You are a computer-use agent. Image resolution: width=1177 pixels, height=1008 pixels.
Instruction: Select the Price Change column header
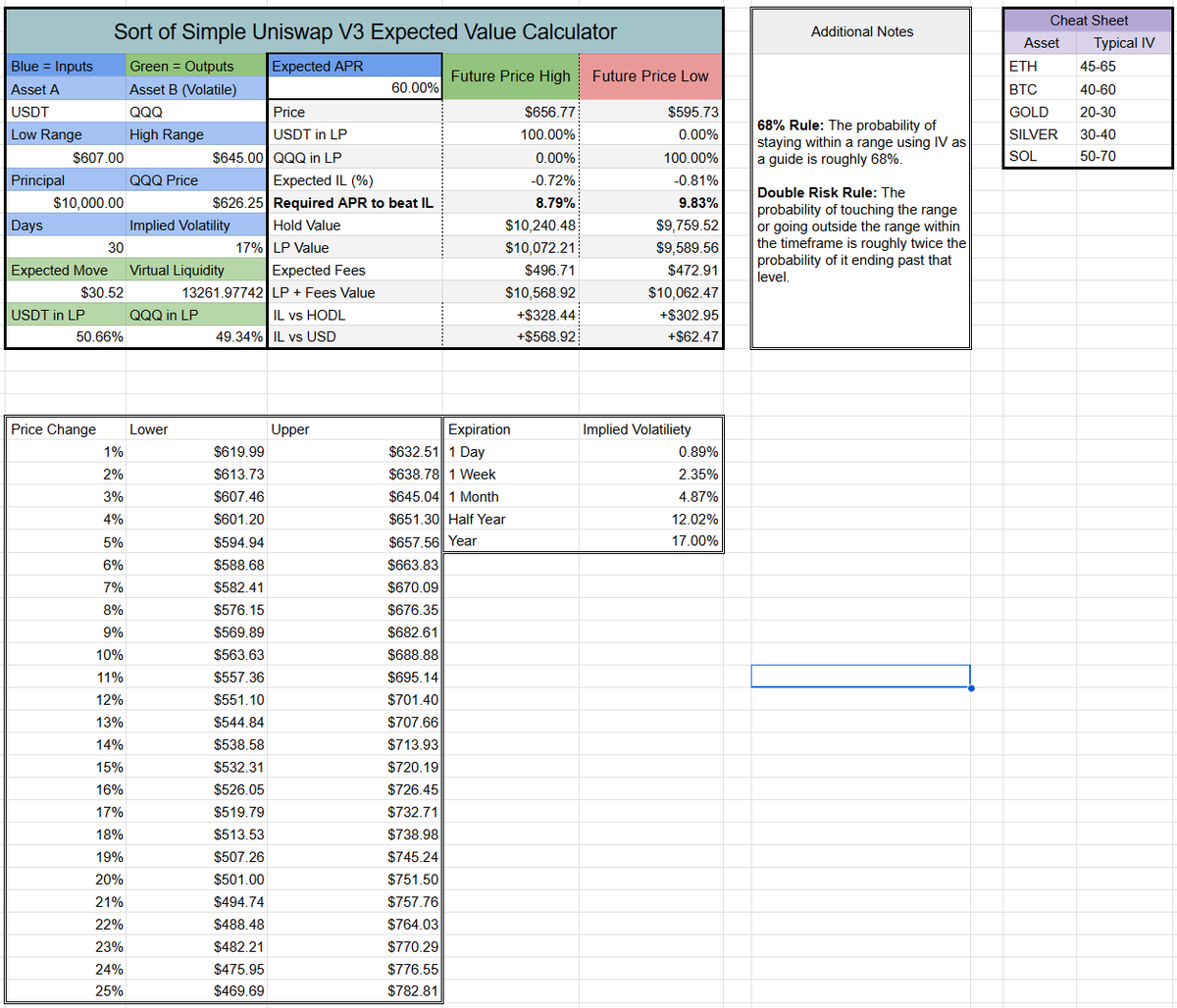pos(66,428)
